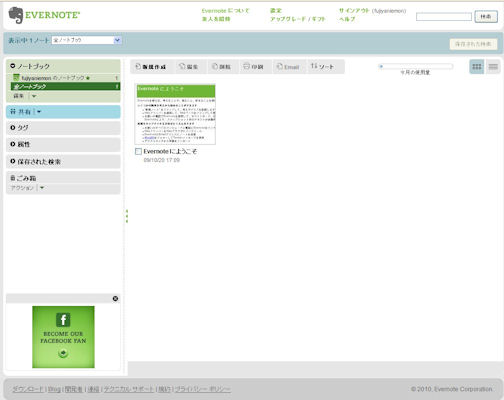Click the 保存された検索 button in header bar

tap(473, 44)
